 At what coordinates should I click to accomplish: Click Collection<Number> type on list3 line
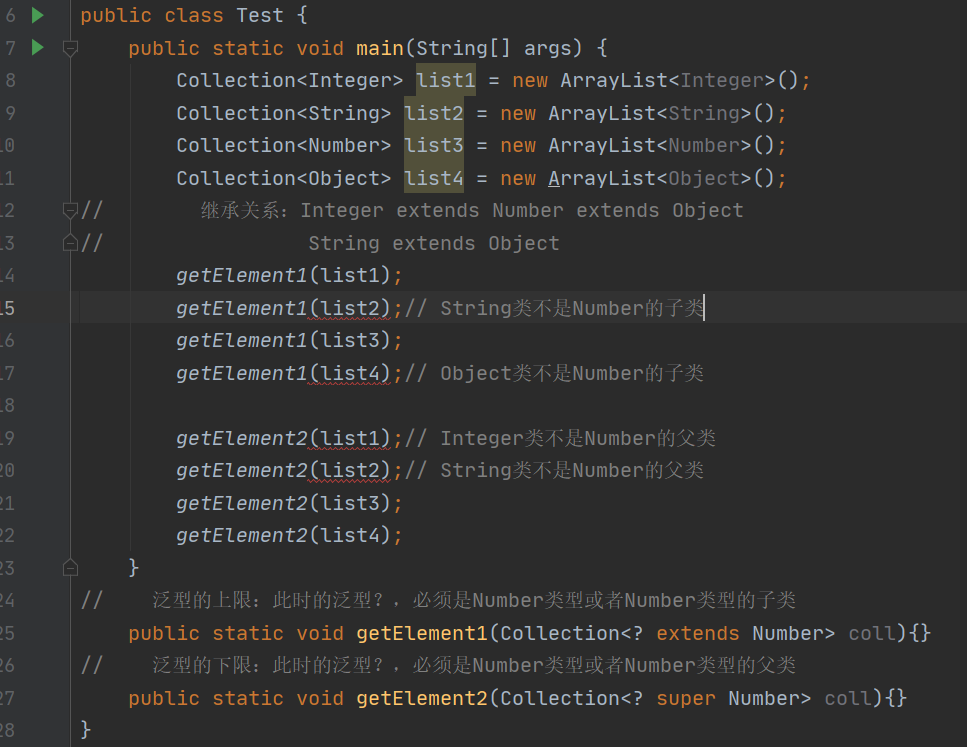pos(283,146)
